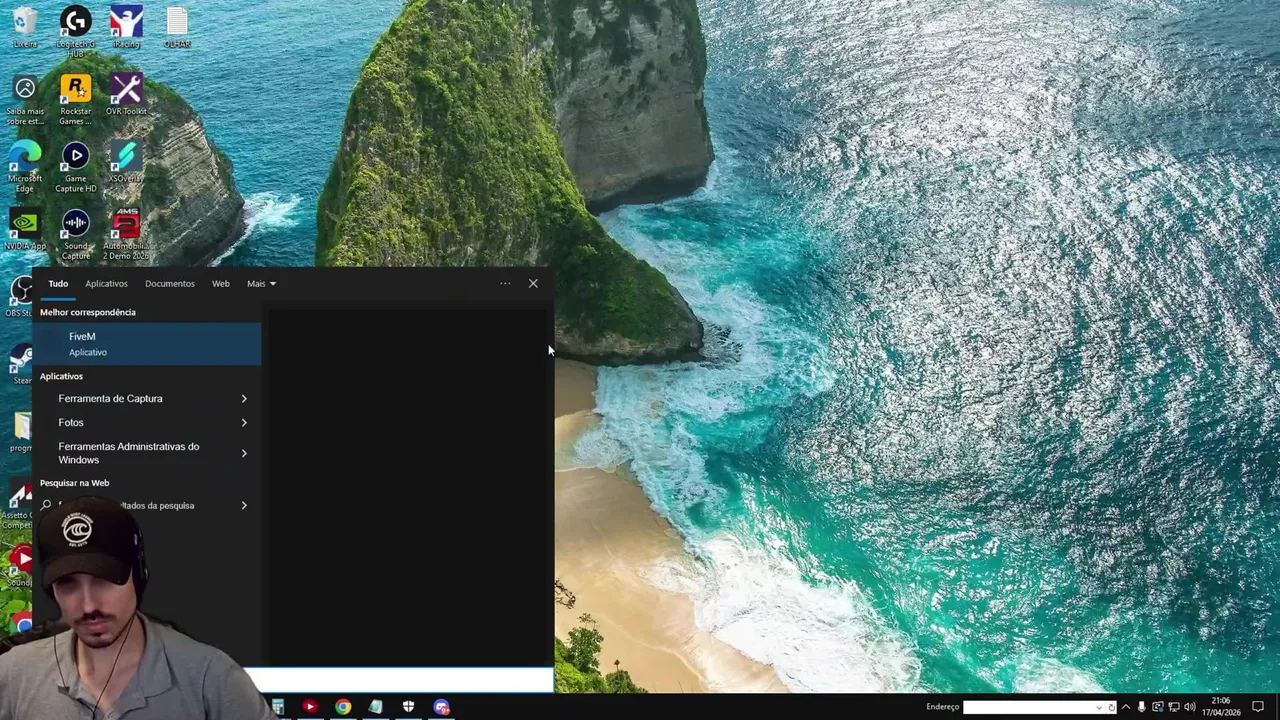Open the Discord icon in the taskbar

pyautogui.click(x=441, y=707)
